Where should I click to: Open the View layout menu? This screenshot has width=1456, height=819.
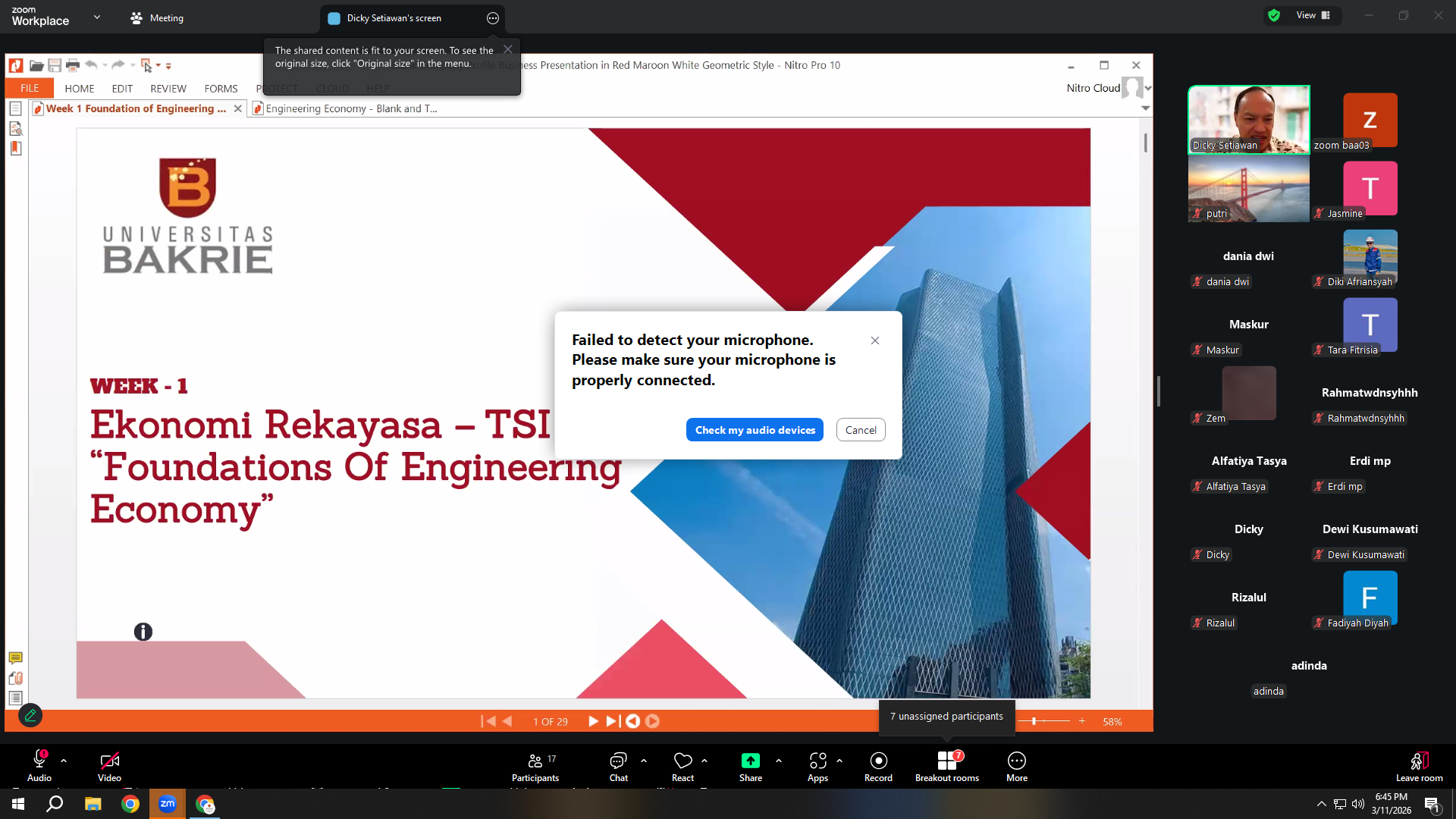(1313, 15)
